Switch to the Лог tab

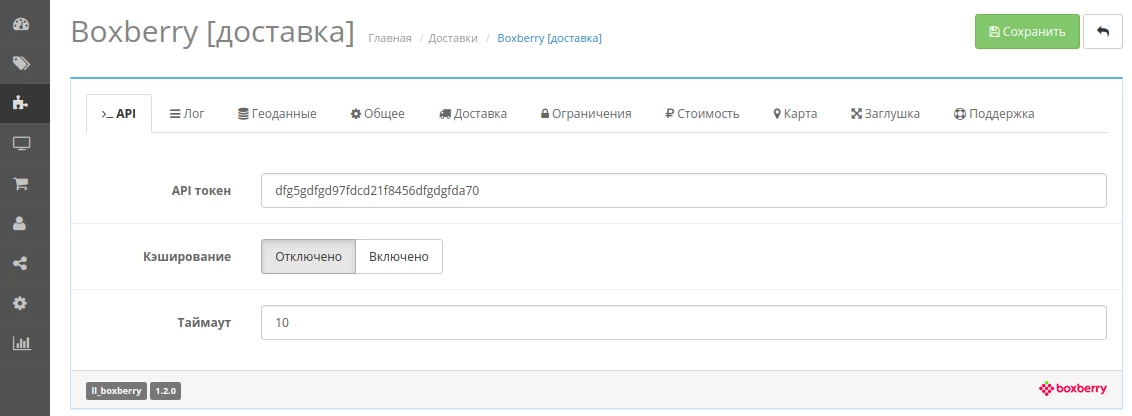tap(187, 113)
